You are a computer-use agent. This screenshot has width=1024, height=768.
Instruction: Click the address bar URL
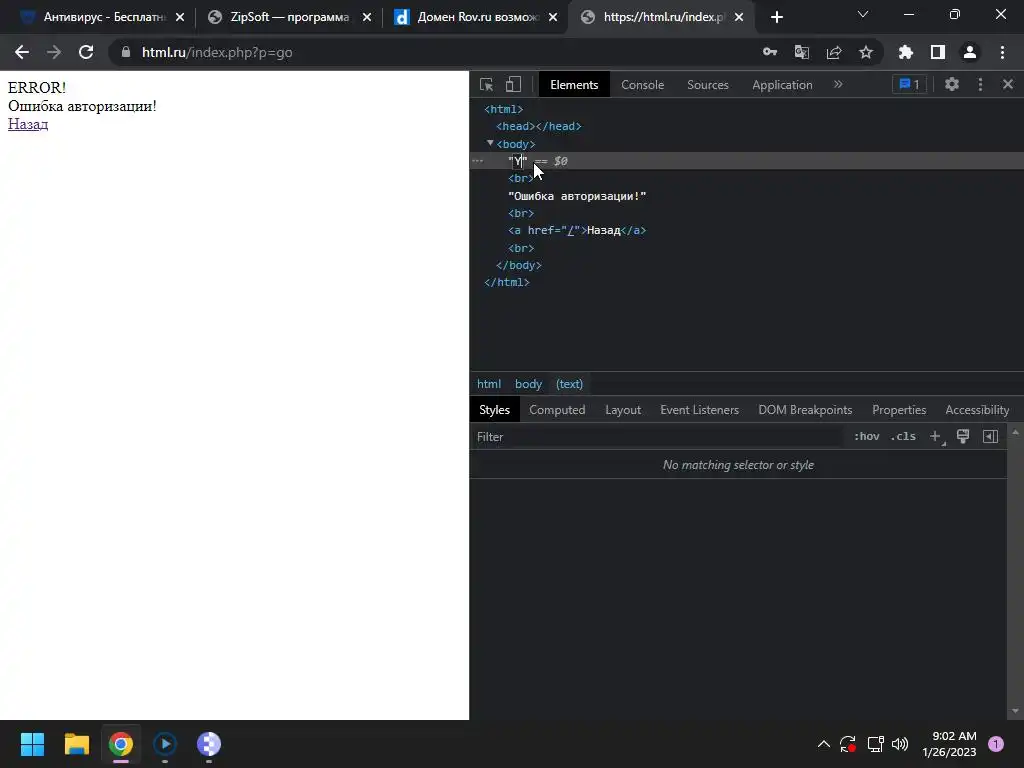pyautogui.click(x=217, y=52)
